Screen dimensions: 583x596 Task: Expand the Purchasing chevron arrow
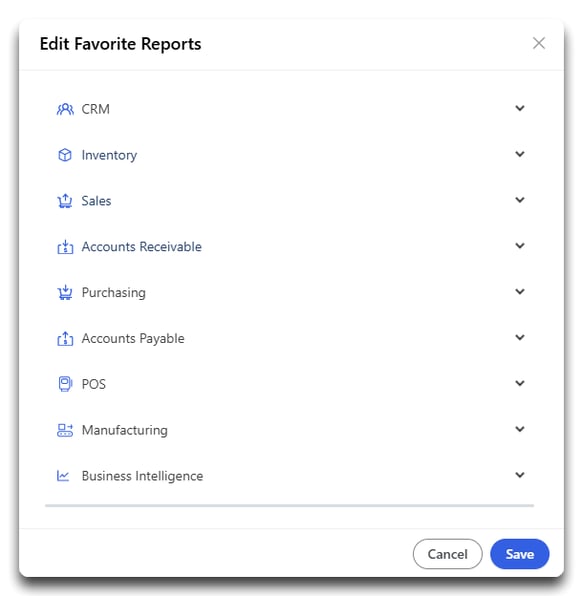[x=520, y=292]
